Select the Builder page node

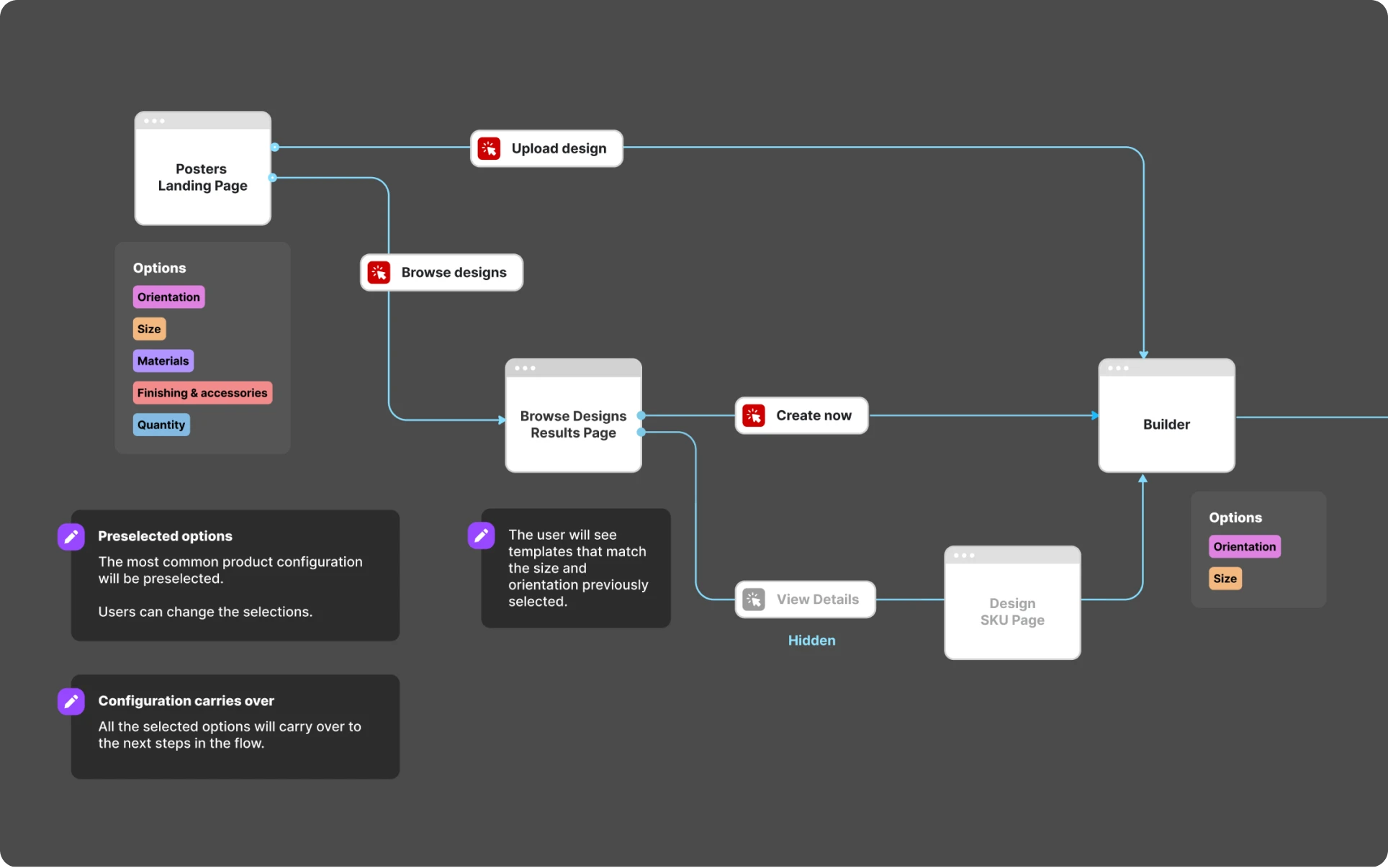pos(1166,424)
